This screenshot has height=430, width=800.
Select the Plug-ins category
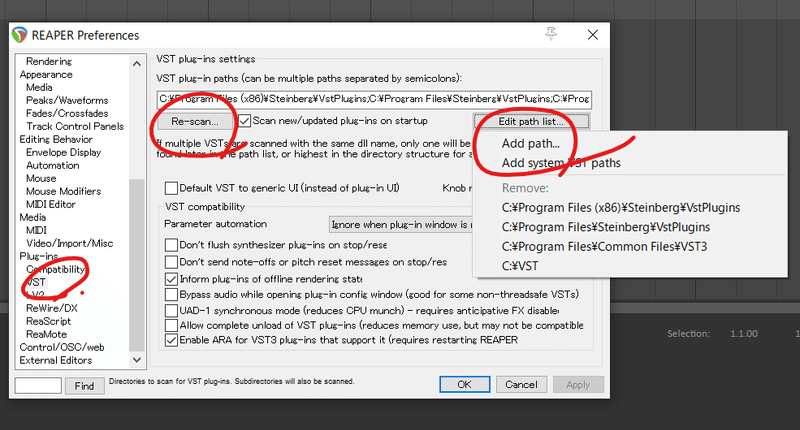(38, 256)
